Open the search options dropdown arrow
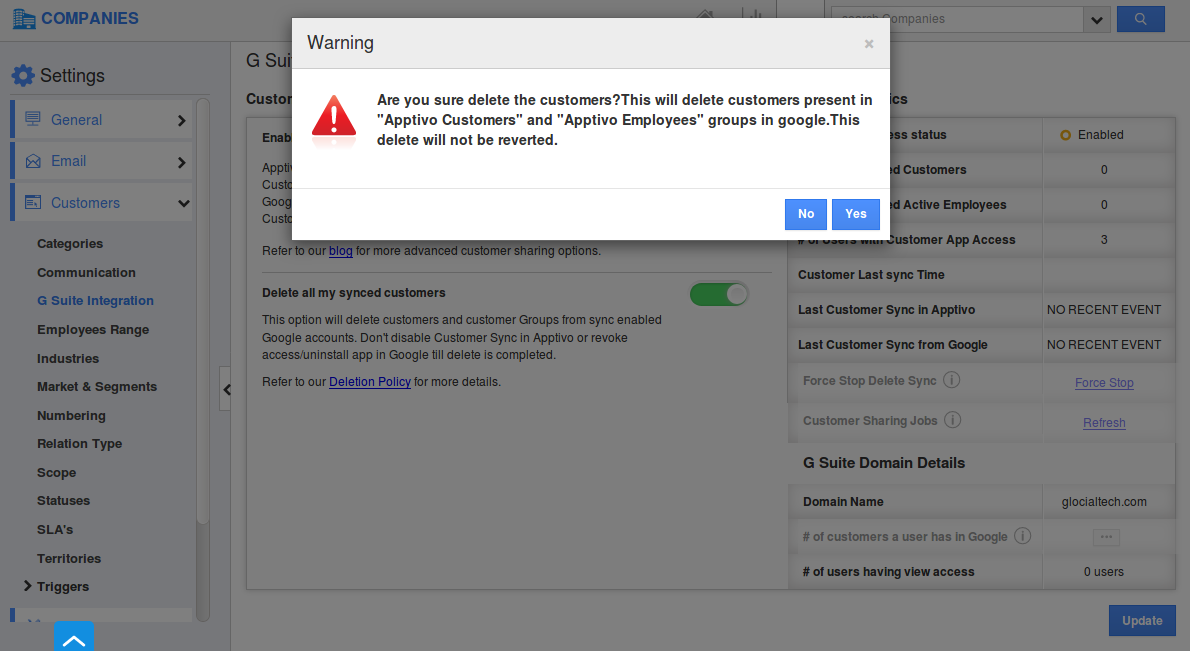Screen dimensions: 1190x651 click(1097, 20)
